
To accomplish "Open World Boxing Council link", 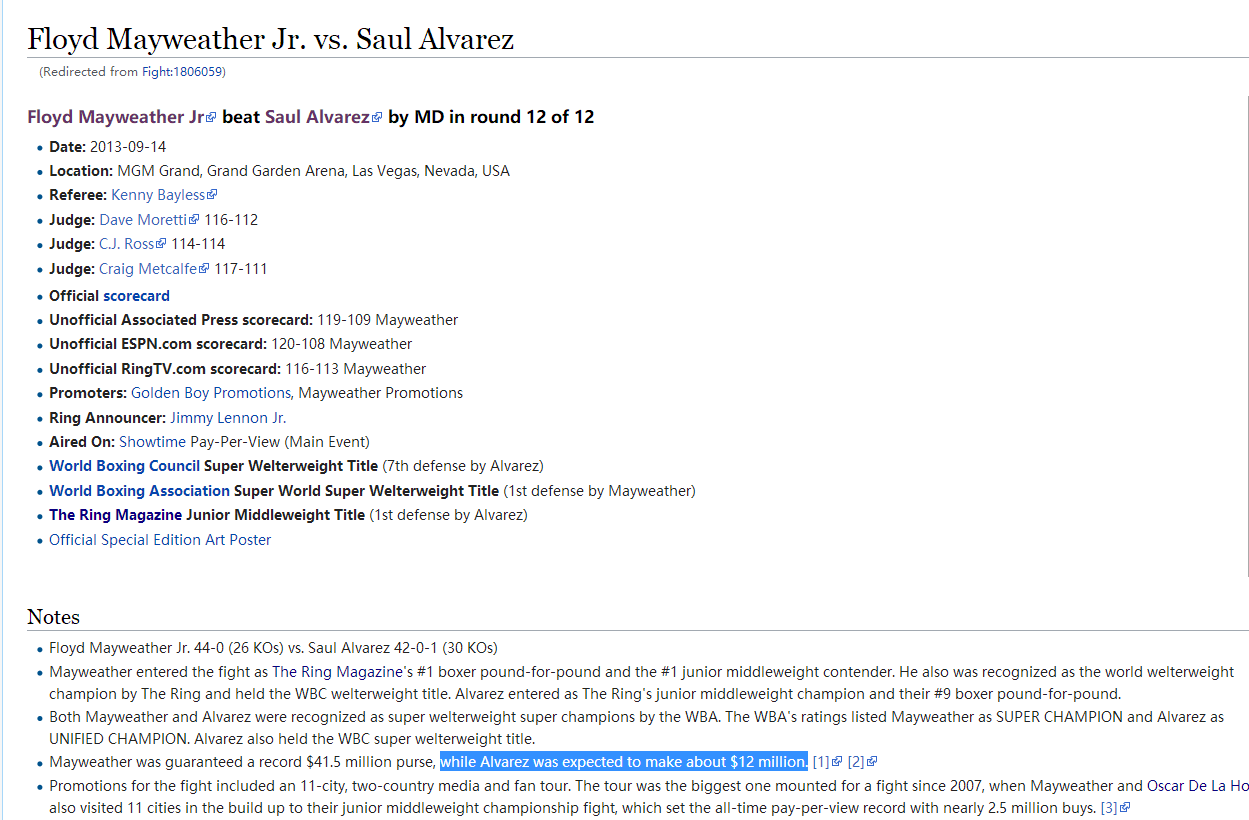I will click(124, 466).
